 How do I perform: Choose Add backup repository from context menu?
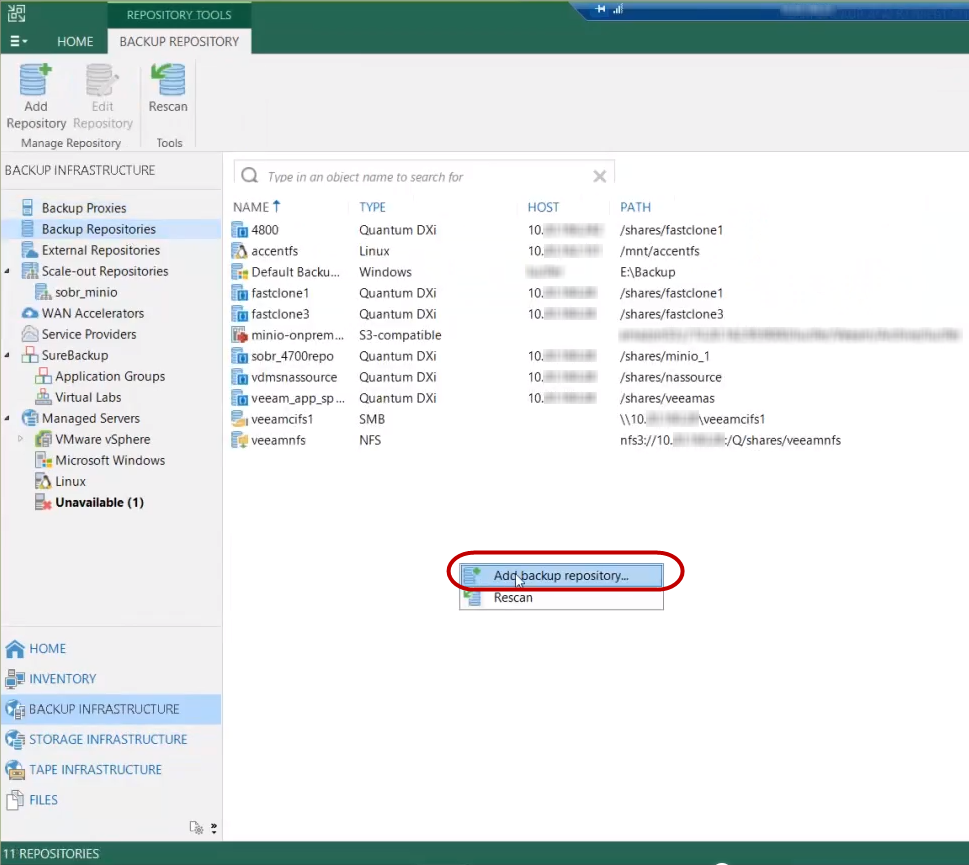[560, 576]
